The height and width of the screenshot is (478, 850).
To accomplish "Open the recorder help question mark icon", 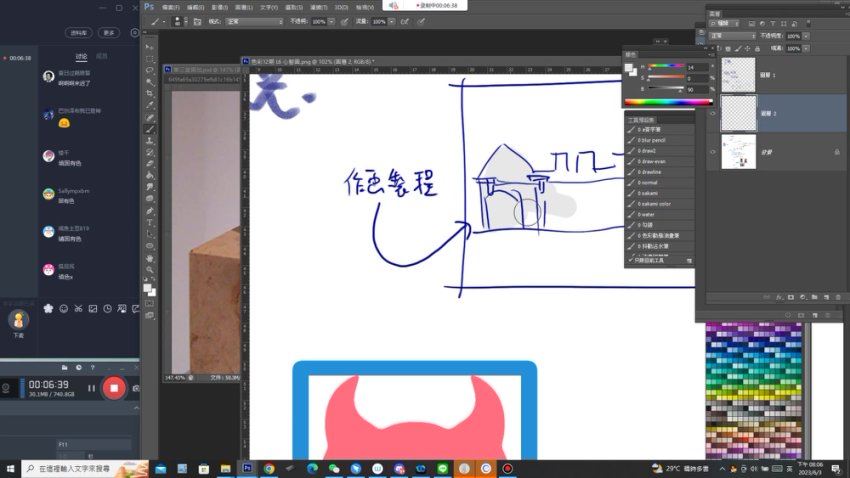I will pyautogui.click(x=93, y=367).
